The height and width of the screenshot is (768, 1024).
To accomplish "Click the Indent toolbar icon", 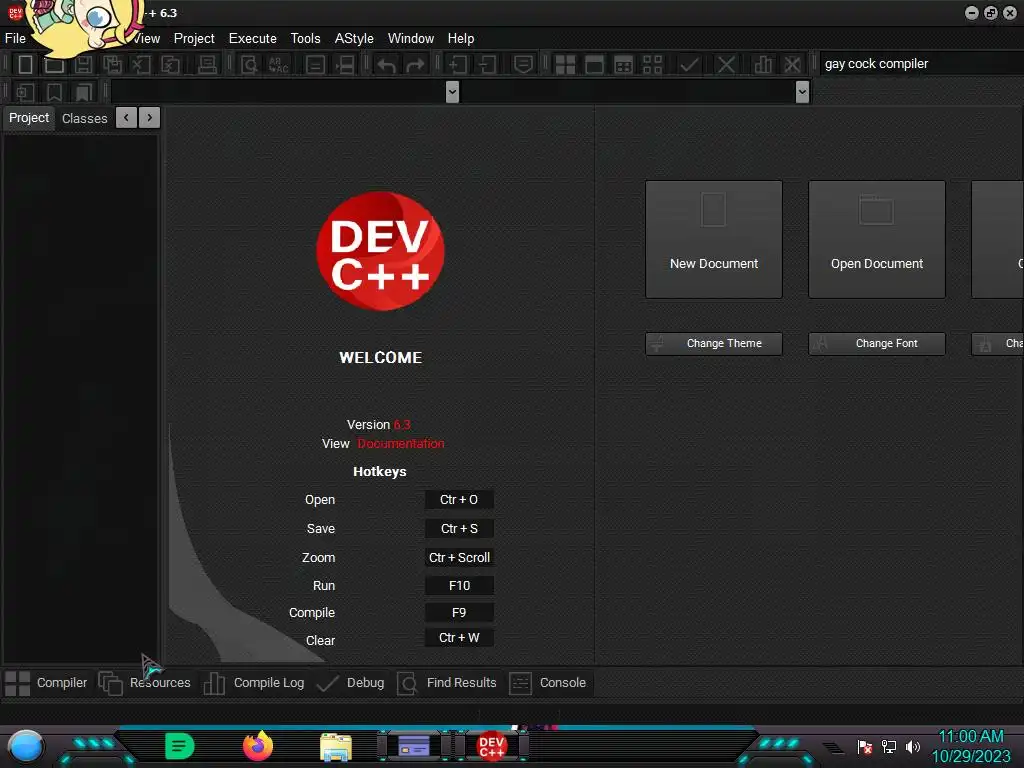I will (458, 64).
